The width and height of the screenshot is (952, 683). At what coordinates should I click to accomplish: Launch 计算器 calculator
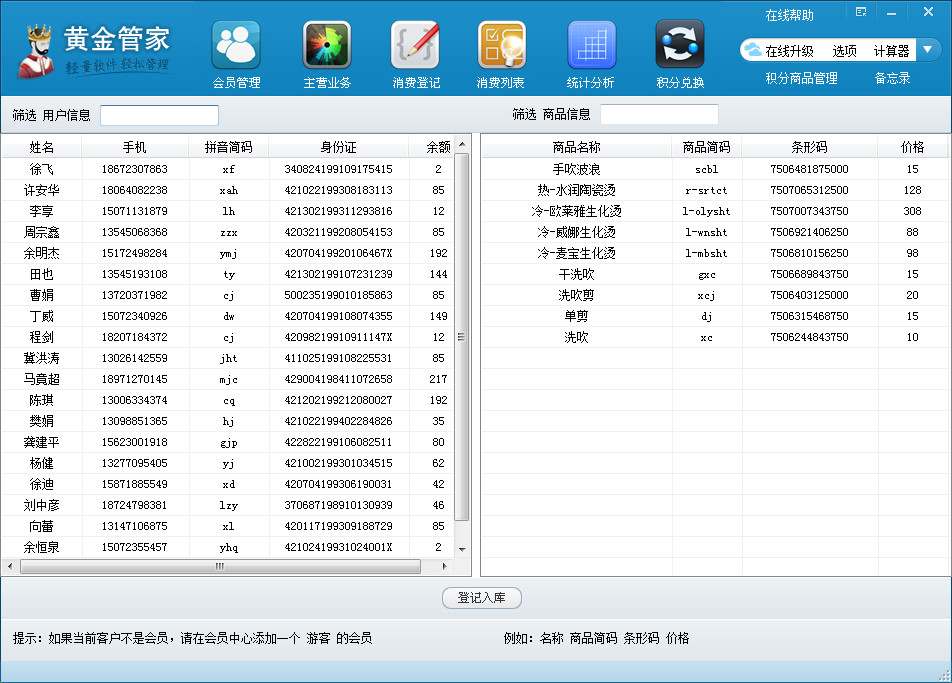coord(891,51)
